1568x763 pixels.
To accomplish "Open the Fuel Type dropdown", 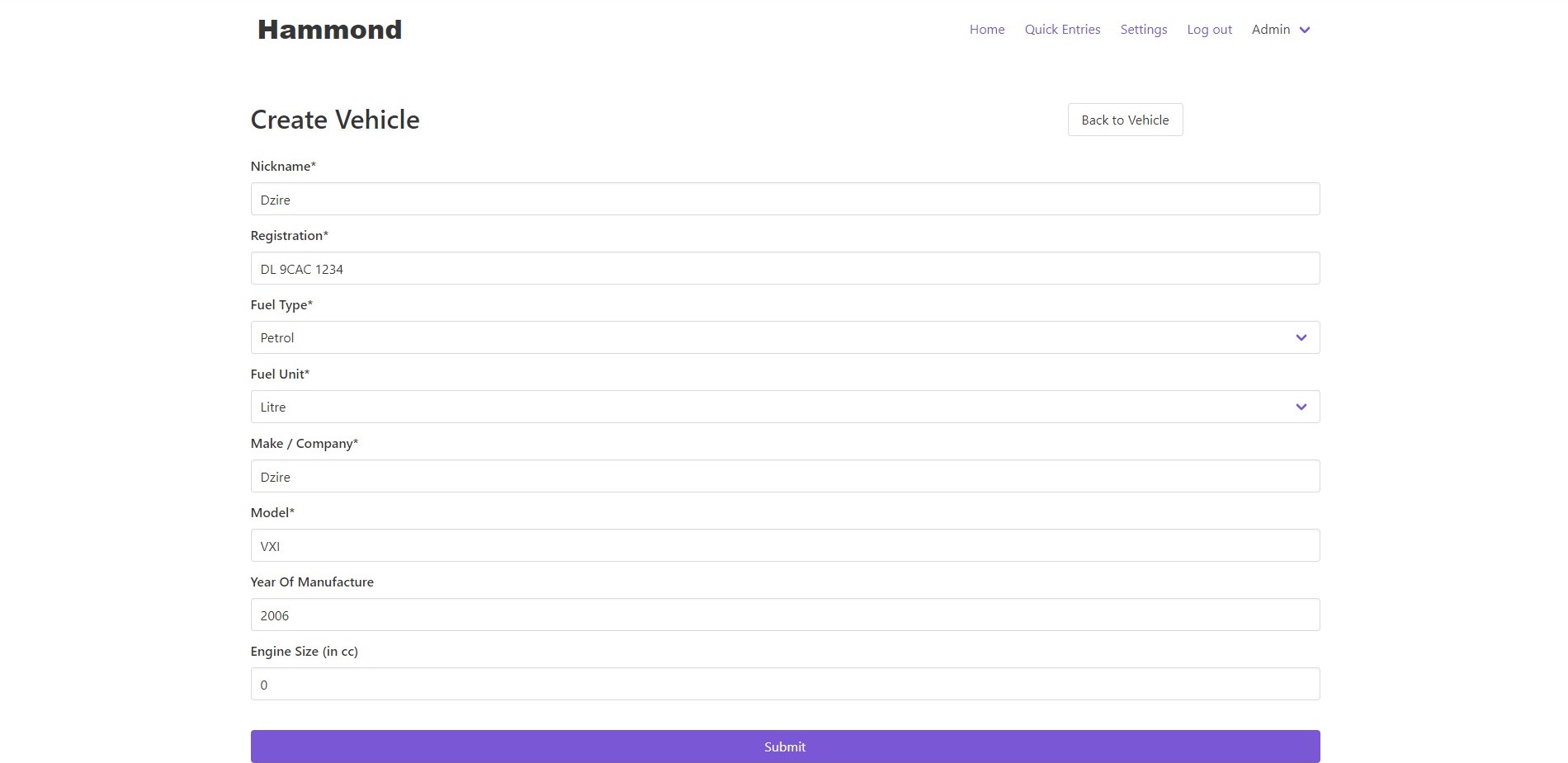I will click(784, 337).
